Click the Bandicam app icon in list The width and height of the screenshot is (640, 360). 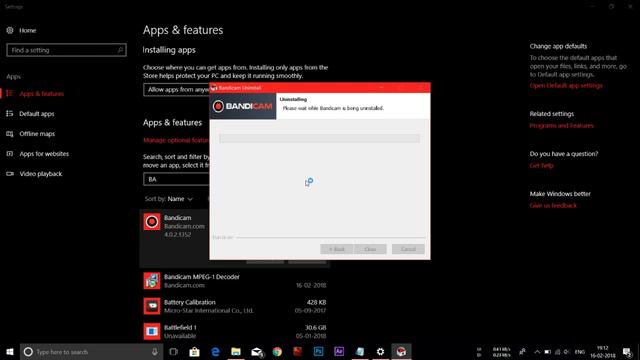click(x=152, y=222)
